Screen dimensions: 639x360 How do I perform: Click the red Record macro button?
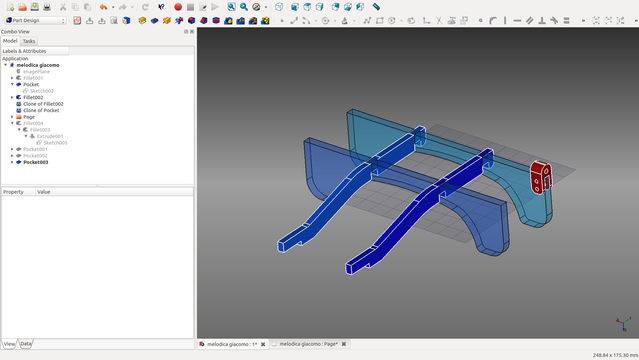[178, 7]
